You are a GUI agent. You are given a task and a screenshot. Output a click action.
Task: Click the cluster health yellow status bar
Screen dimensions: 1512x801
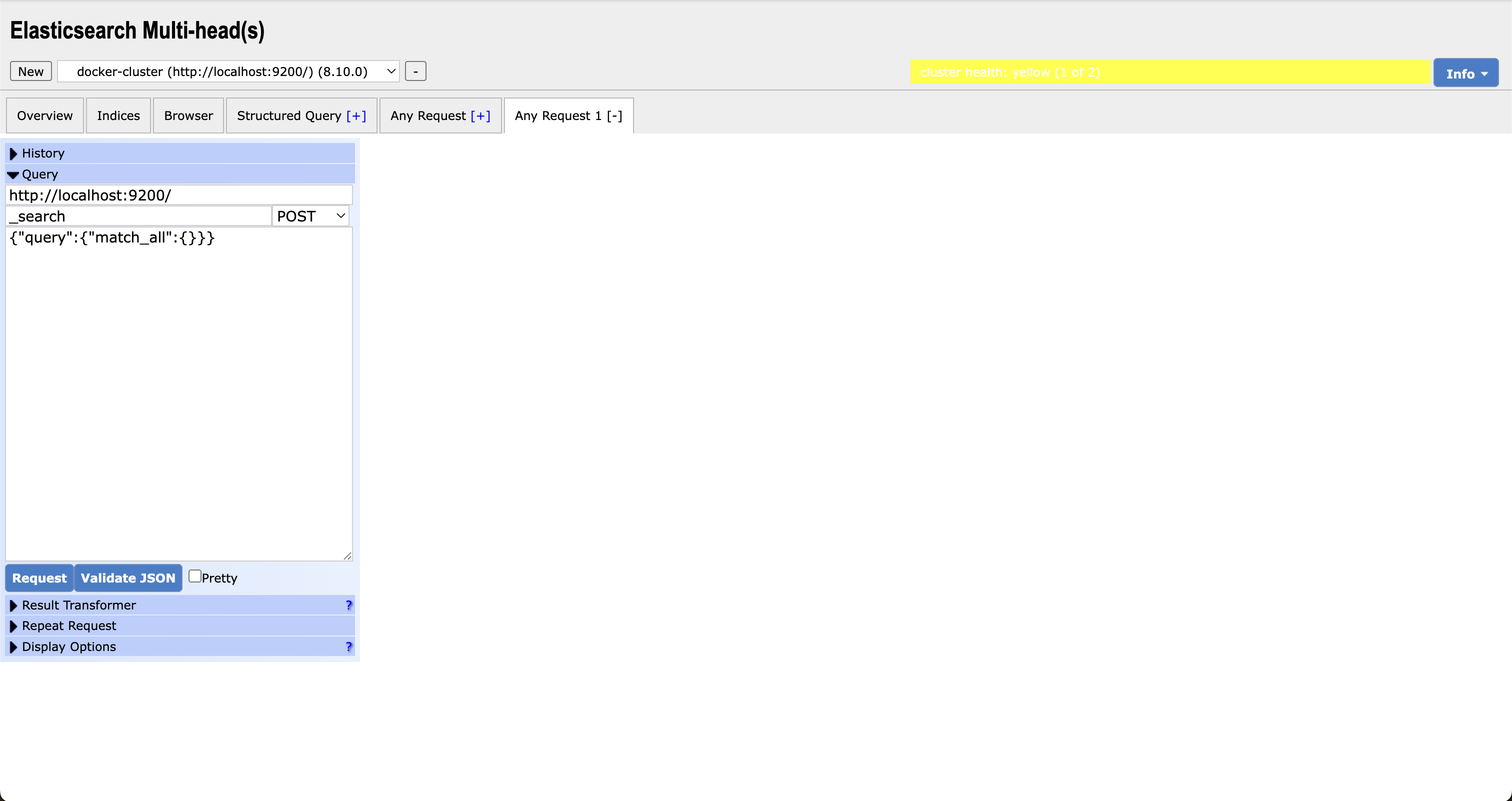pos(1170,72)
